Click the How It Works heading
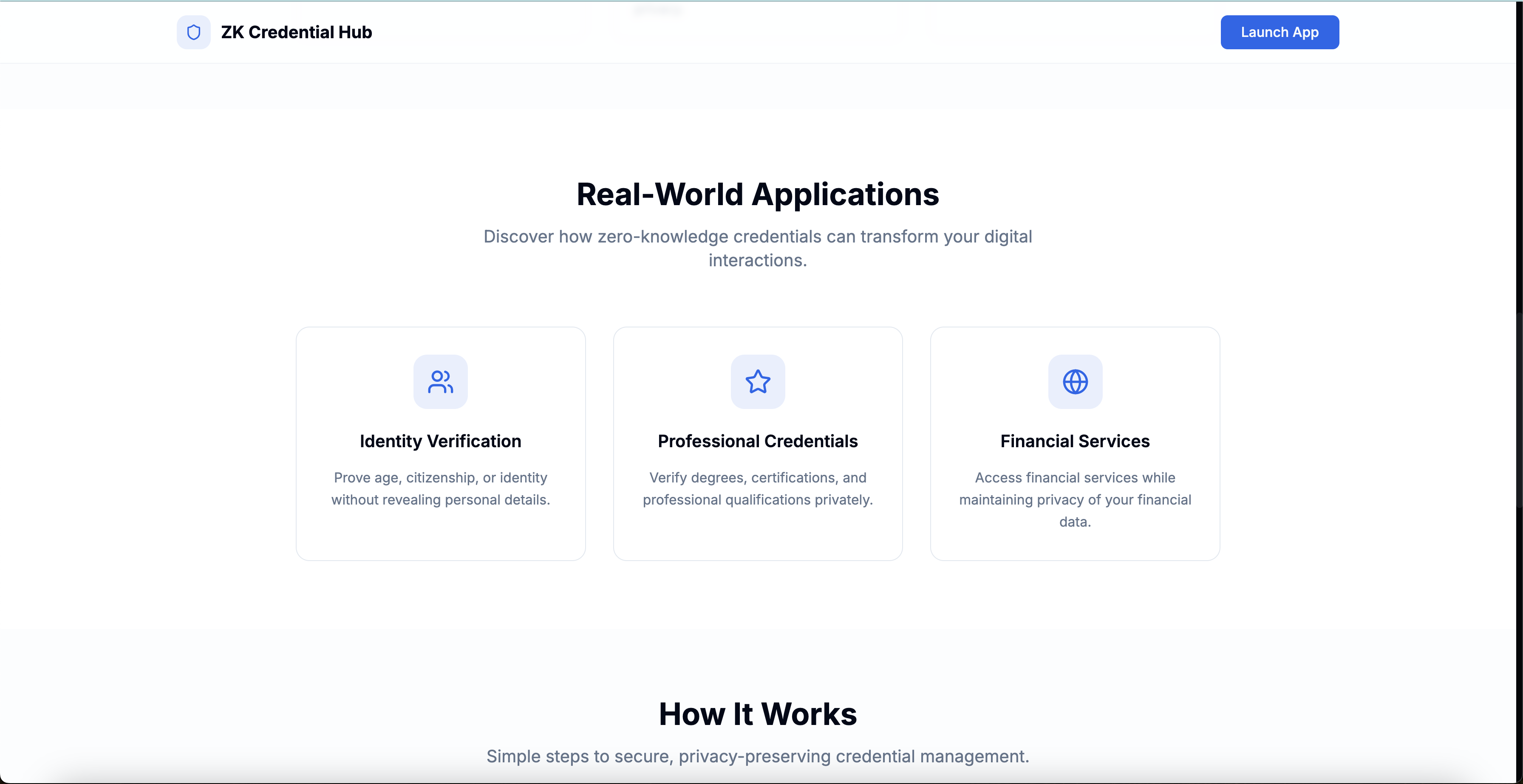The width and height of the screenshot is (1523, 784). (757, 713)
